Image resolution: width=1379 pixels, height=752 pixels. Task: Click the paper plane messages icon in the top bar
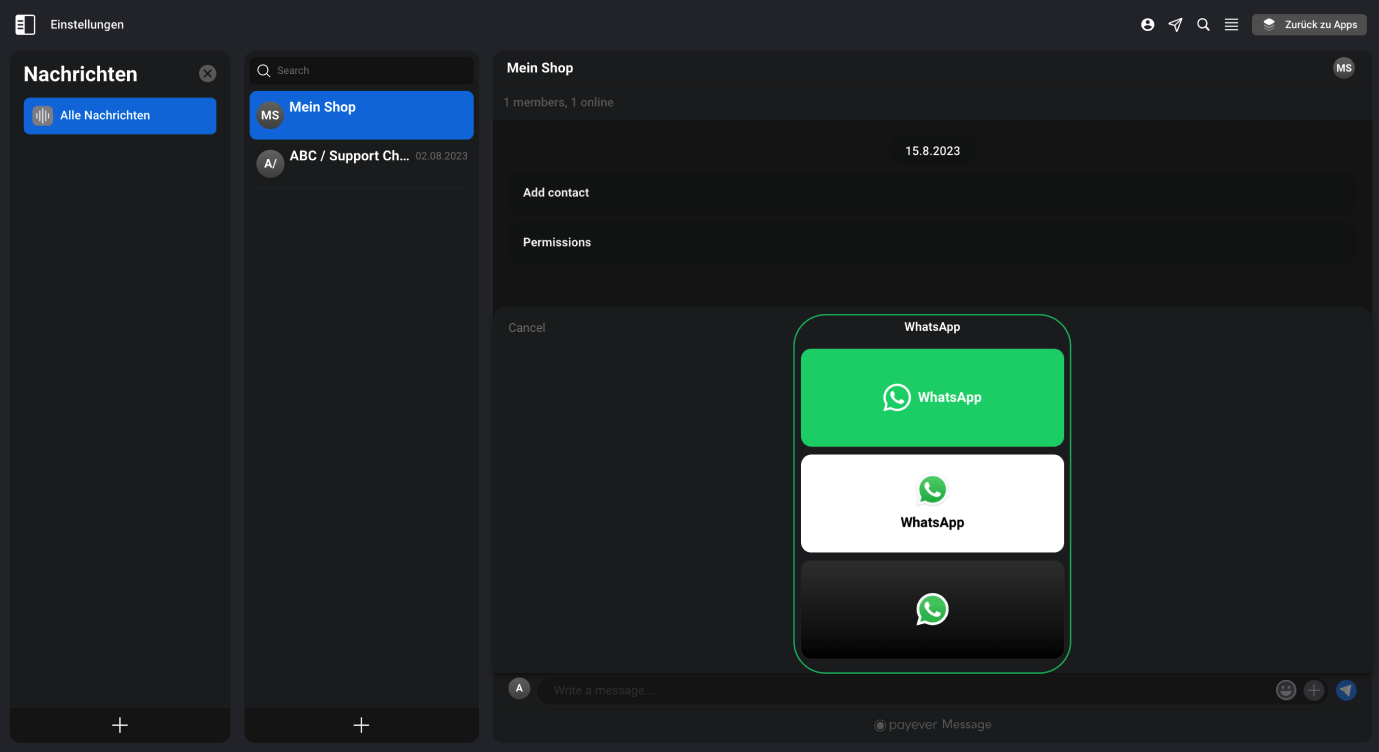pos(1176,25)
